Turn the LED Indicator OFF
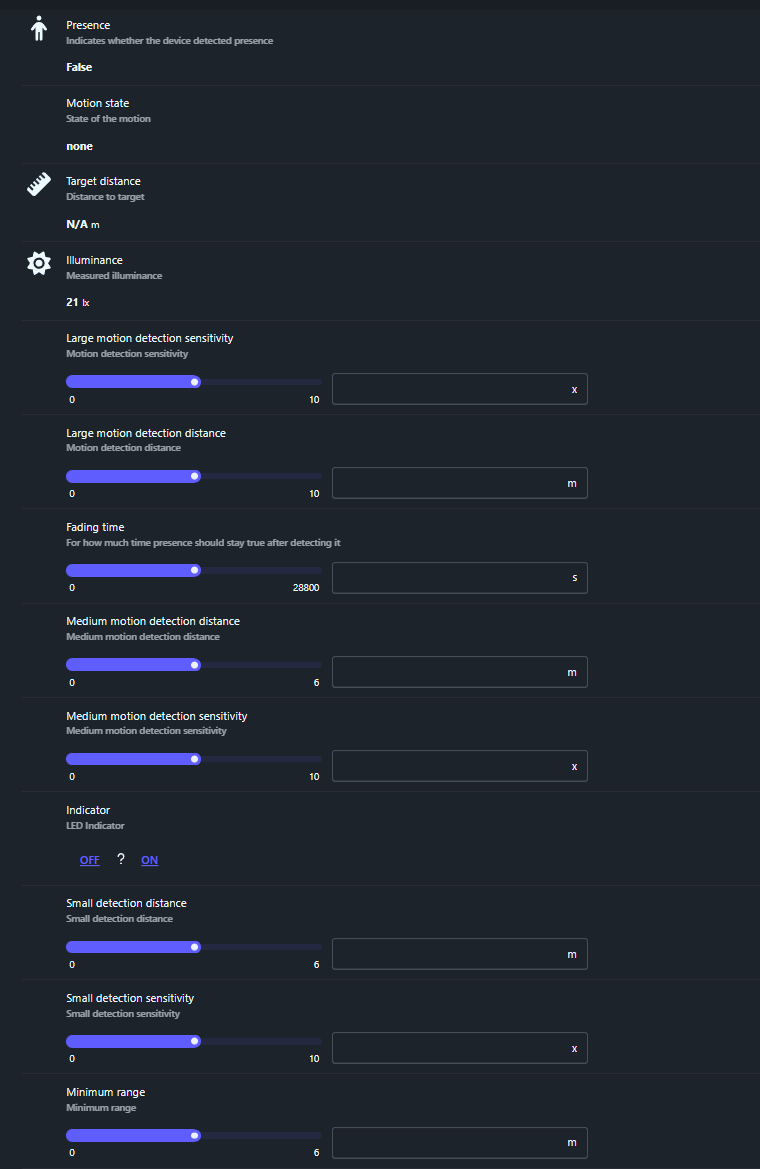 coord(90,860)
